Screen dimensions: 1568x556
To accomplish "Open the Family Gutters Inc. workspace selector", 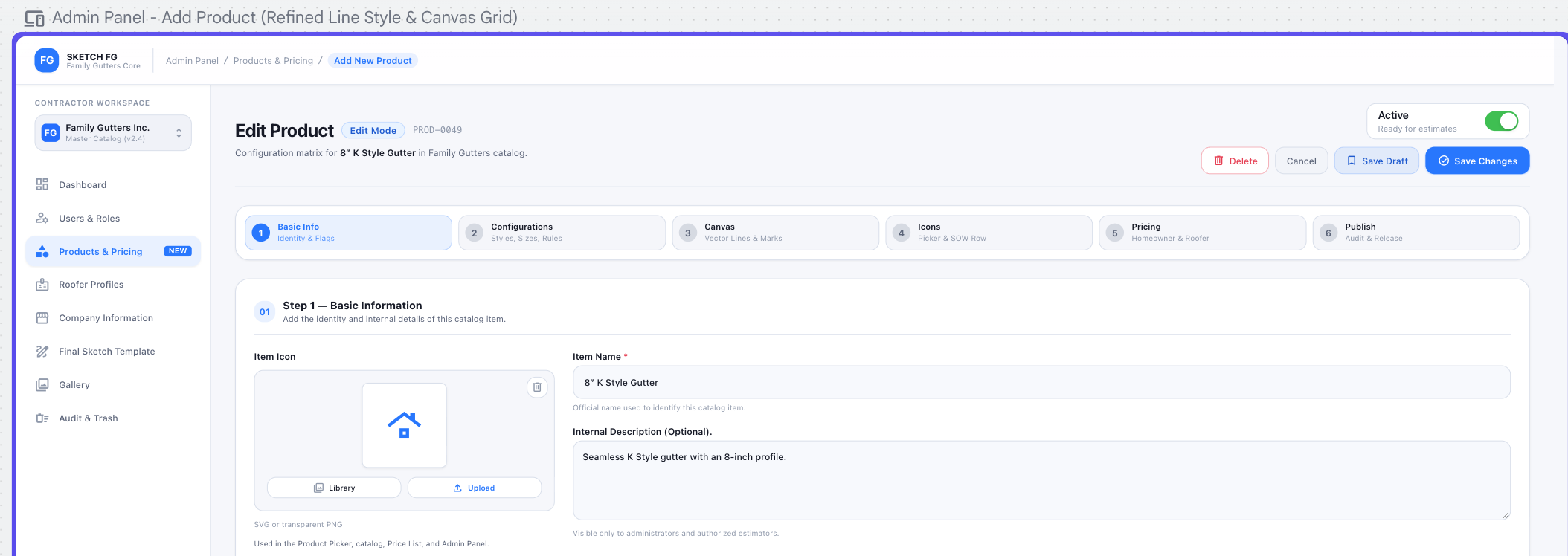I will pyautogui.click(x=113, y=133).
